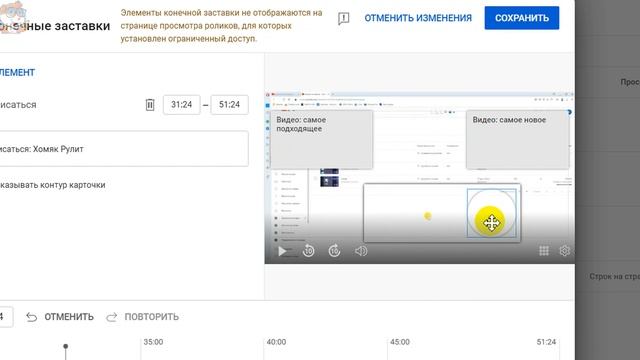Screen dimensions: 640x360
Task: Delete the subscribe element with trash icon
Action: [x=150, y=105]
